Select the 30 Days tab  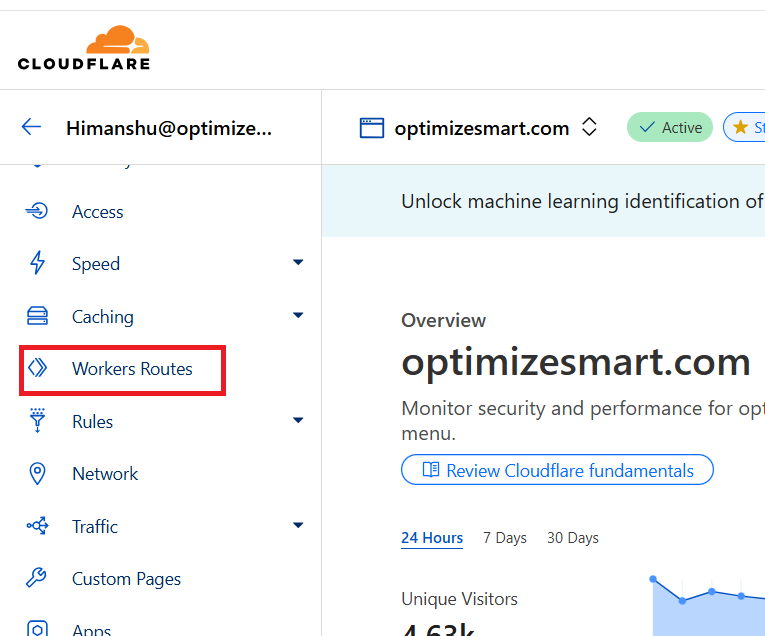(572, 538)
